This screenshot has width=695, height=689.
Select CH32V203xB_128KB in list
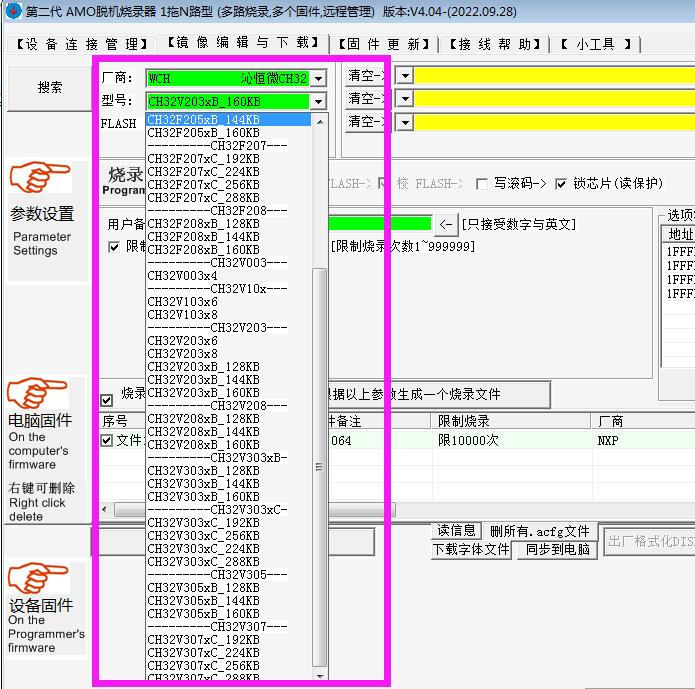229,367
